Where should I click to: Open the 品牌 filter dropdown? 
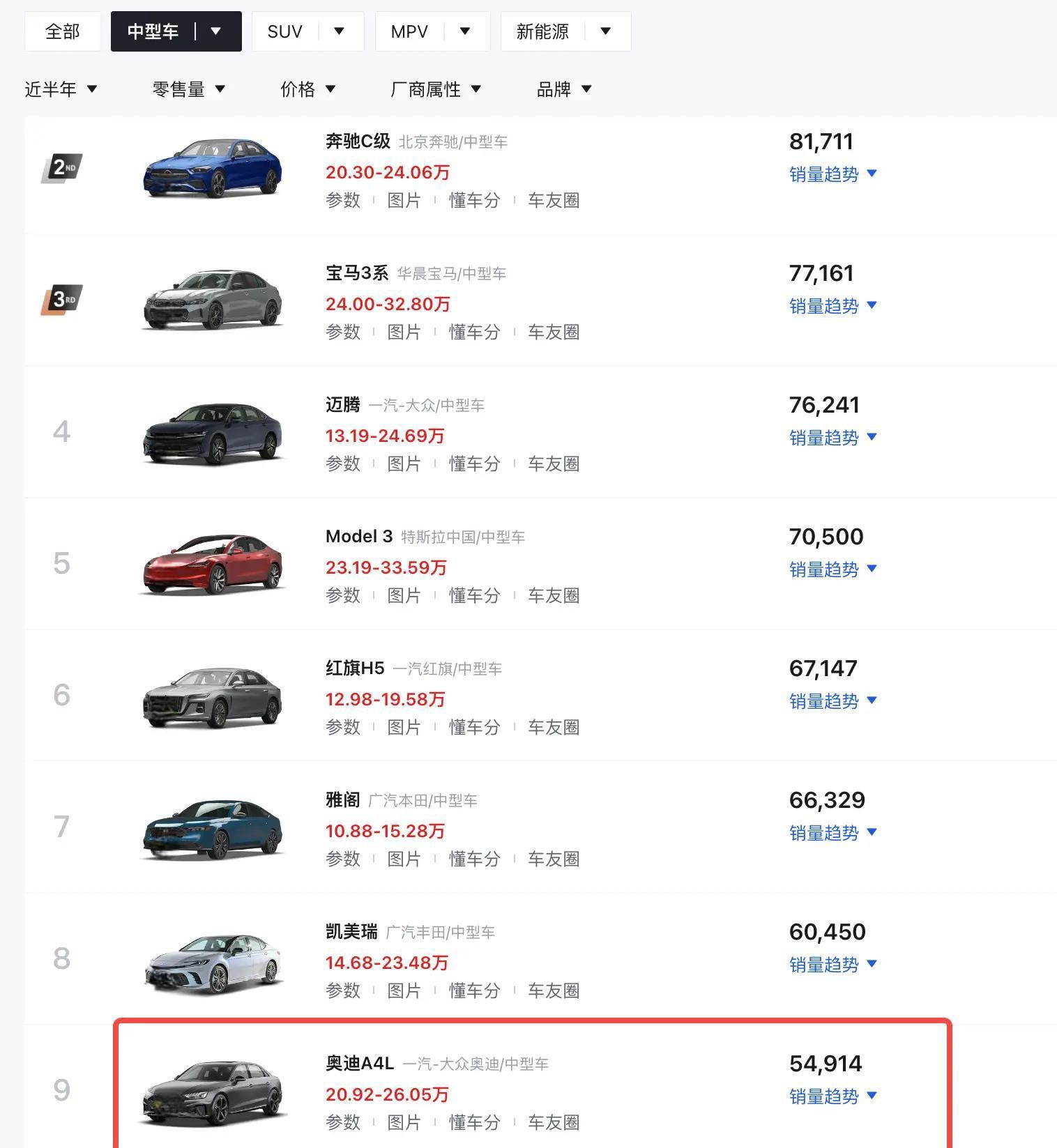click(564, 89)
